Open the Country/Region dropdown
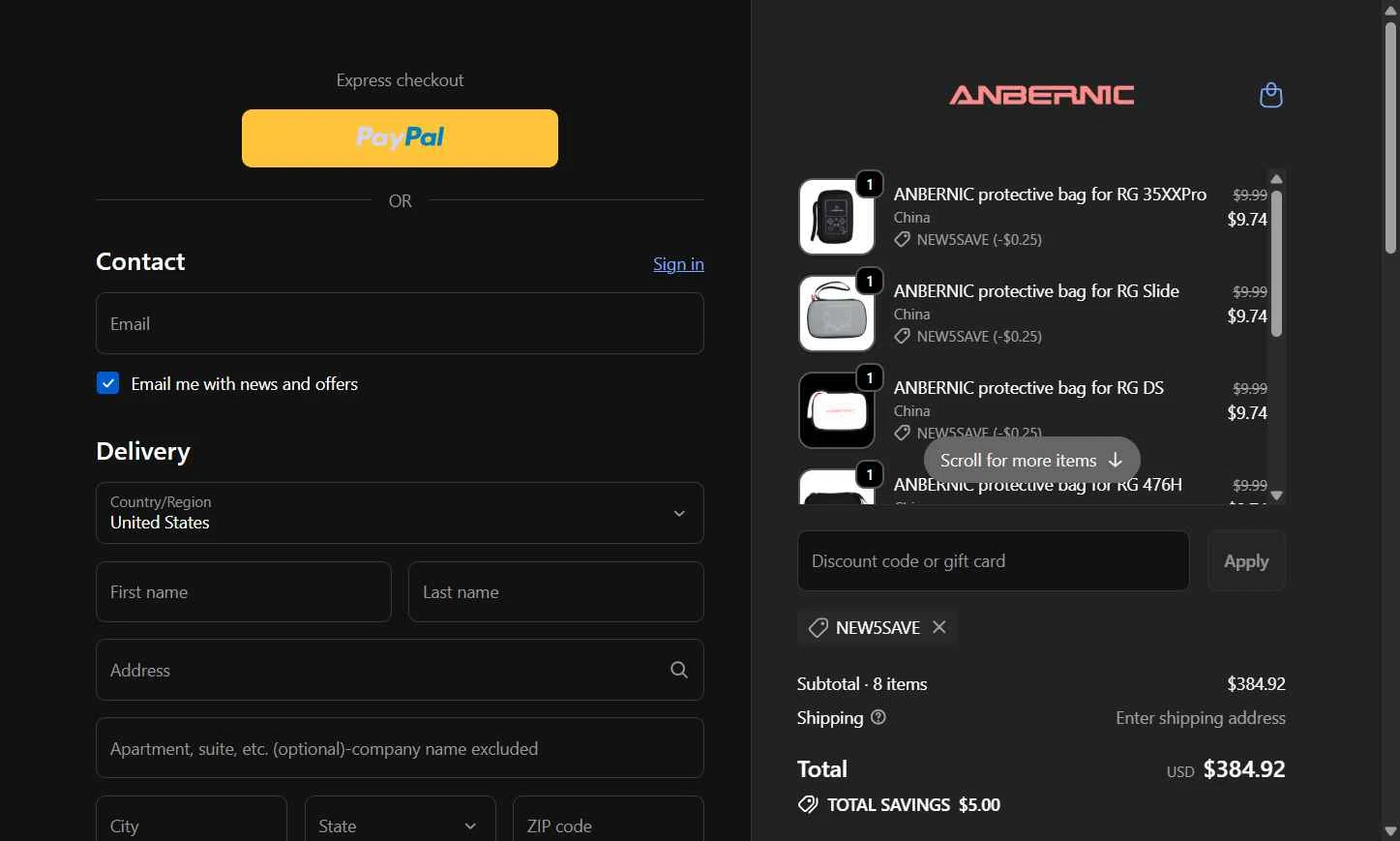The image size is (1400, 841). 400,513
